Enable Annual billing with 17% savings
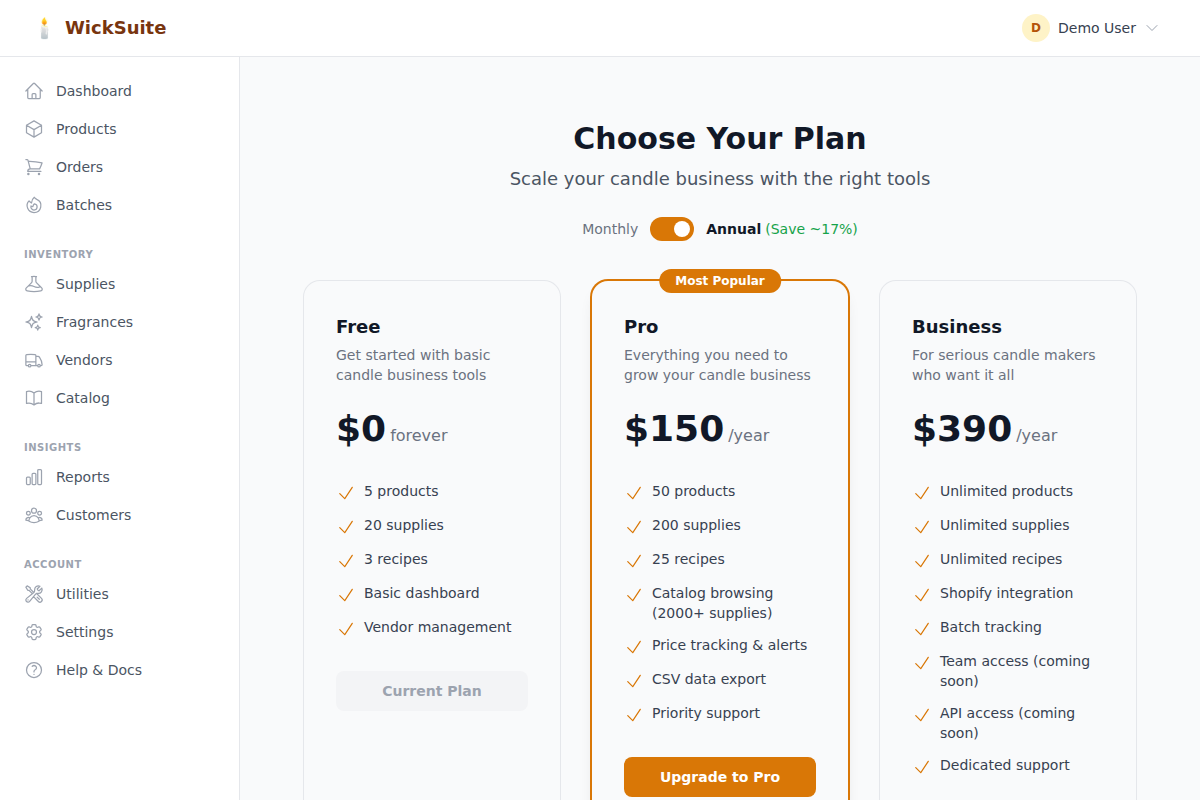 coord(734,229)
